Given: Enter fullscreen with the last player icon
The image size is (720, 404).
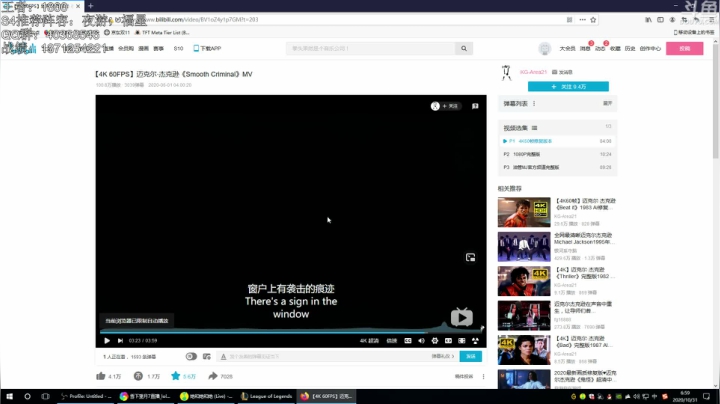Looking at the screenshot, I should click(475, 341).
